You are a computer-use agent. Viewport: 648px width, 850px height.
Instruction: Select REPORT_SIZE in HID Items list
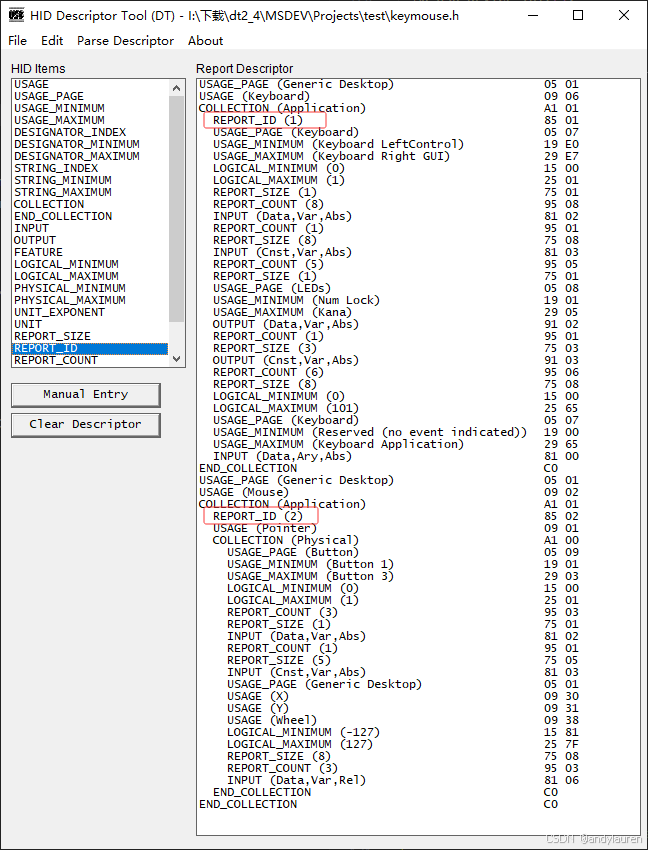click(x=89, y=336)
